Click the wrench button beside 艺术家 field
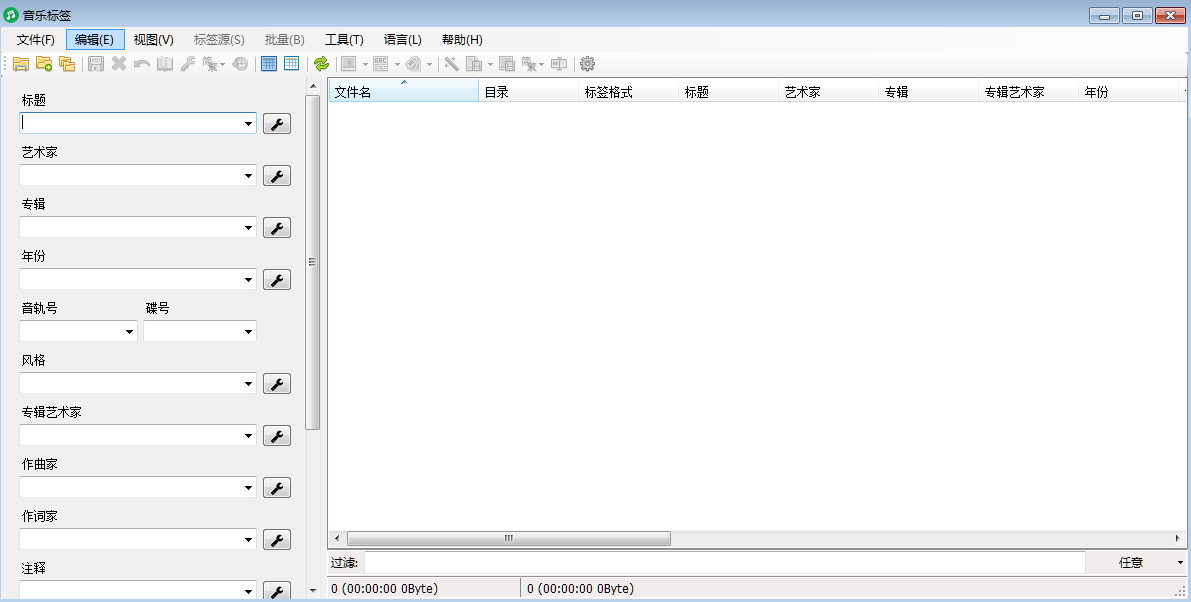Viewport: 1191px width, 602px height. (x=276, y=175)
